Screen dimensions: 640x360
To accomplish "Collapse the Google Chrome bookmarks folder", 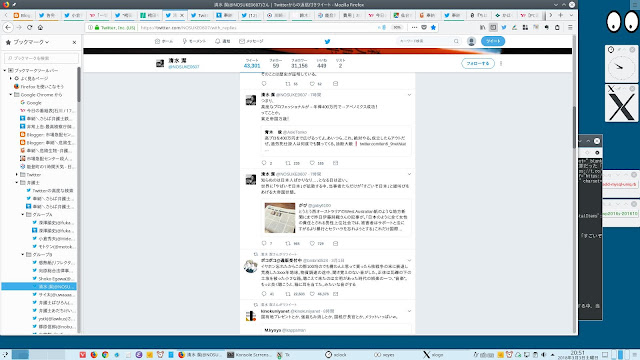I will 11,95.
